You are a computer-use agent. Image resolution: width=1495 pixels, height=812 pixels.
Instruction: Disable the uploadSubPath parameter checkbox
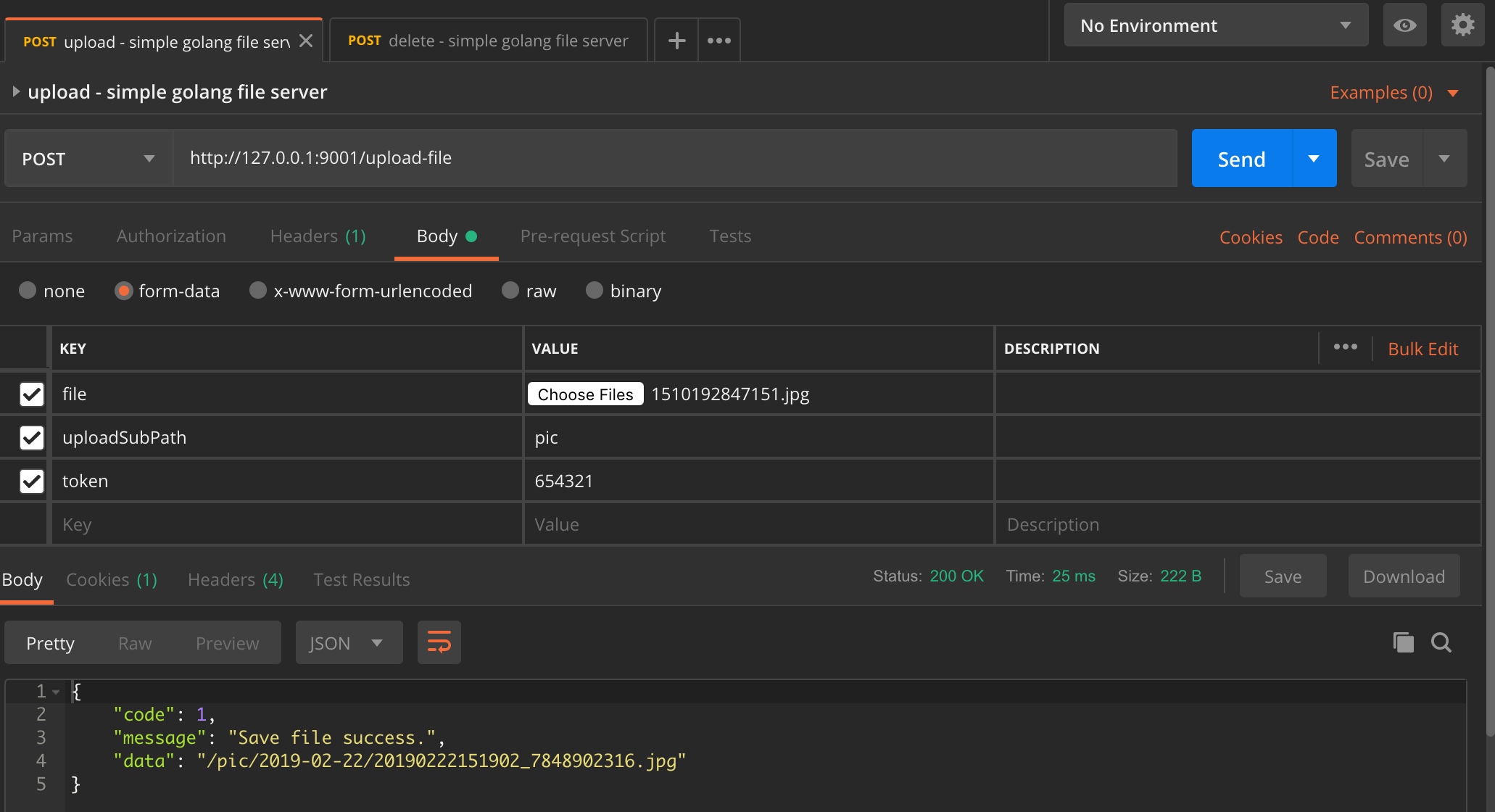click(x=32, y=437)
